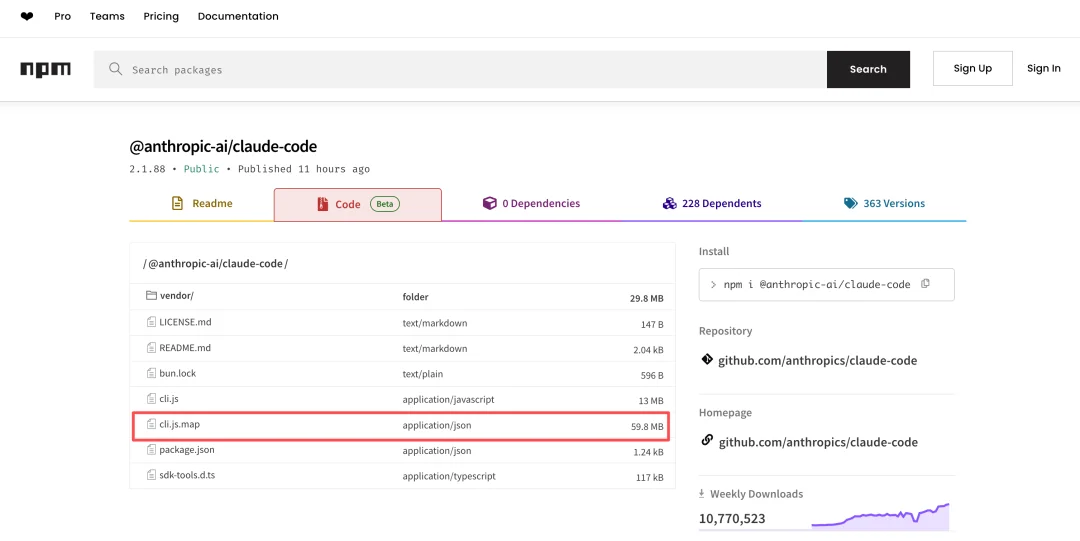The height and width of the screenshot is (541, 1080).
Task: Open github.com/anthropics/claude-code repository link
Action: point(817,360)
